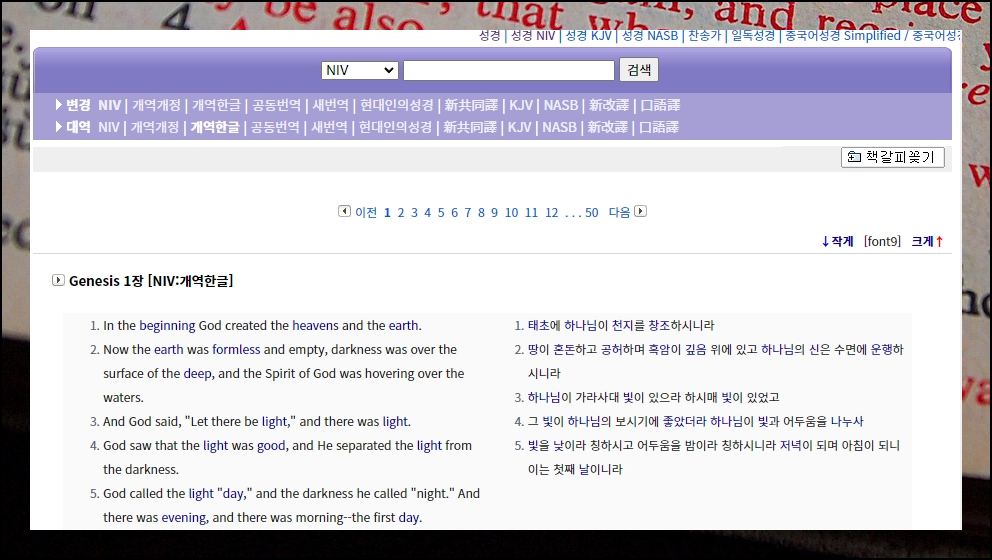The image size is (992, 560).
Task: Open the NIV version dropdown
Action: [359, 70]
